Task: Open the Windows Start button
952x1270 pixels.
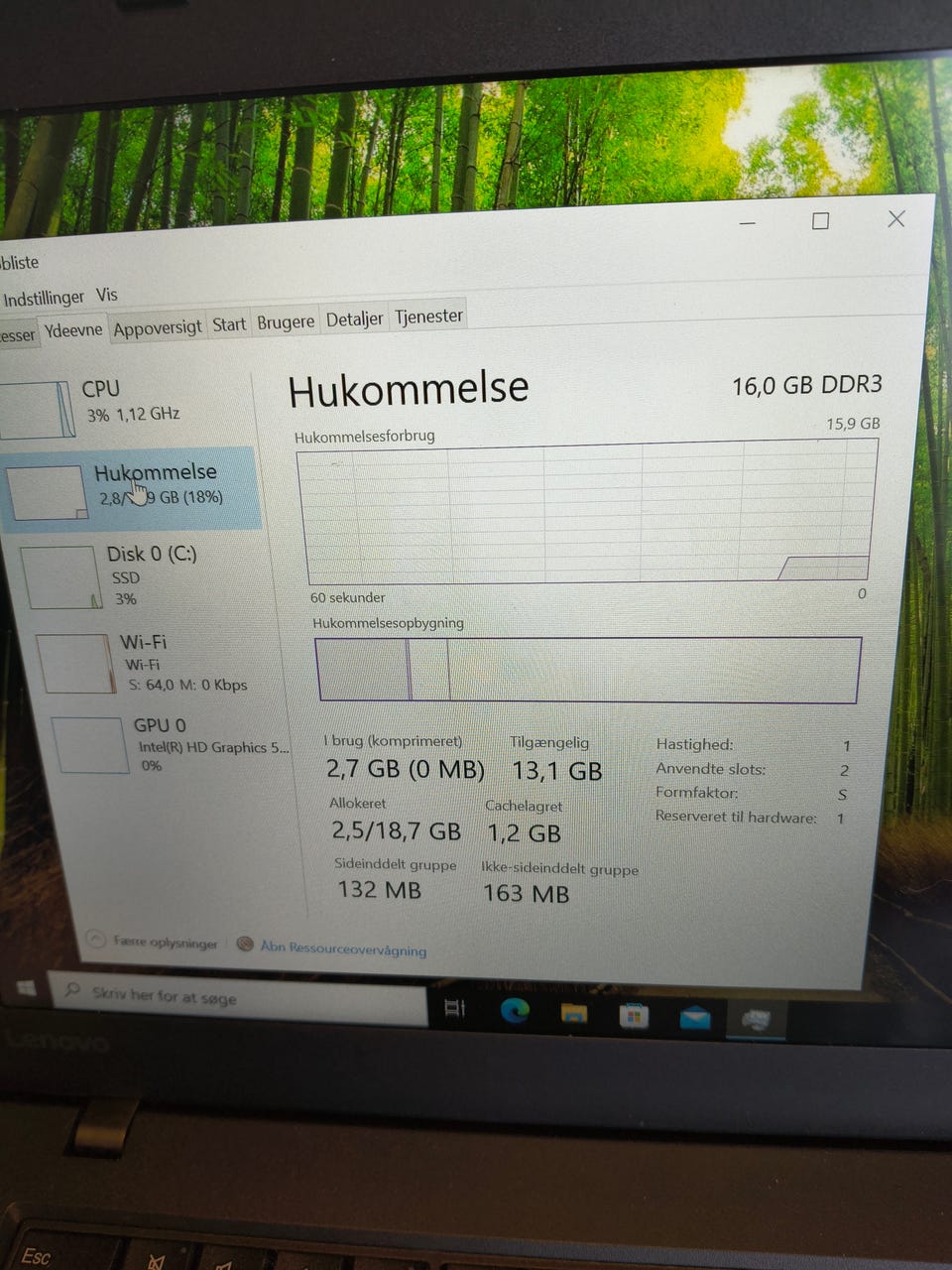Action: [27, 988]
